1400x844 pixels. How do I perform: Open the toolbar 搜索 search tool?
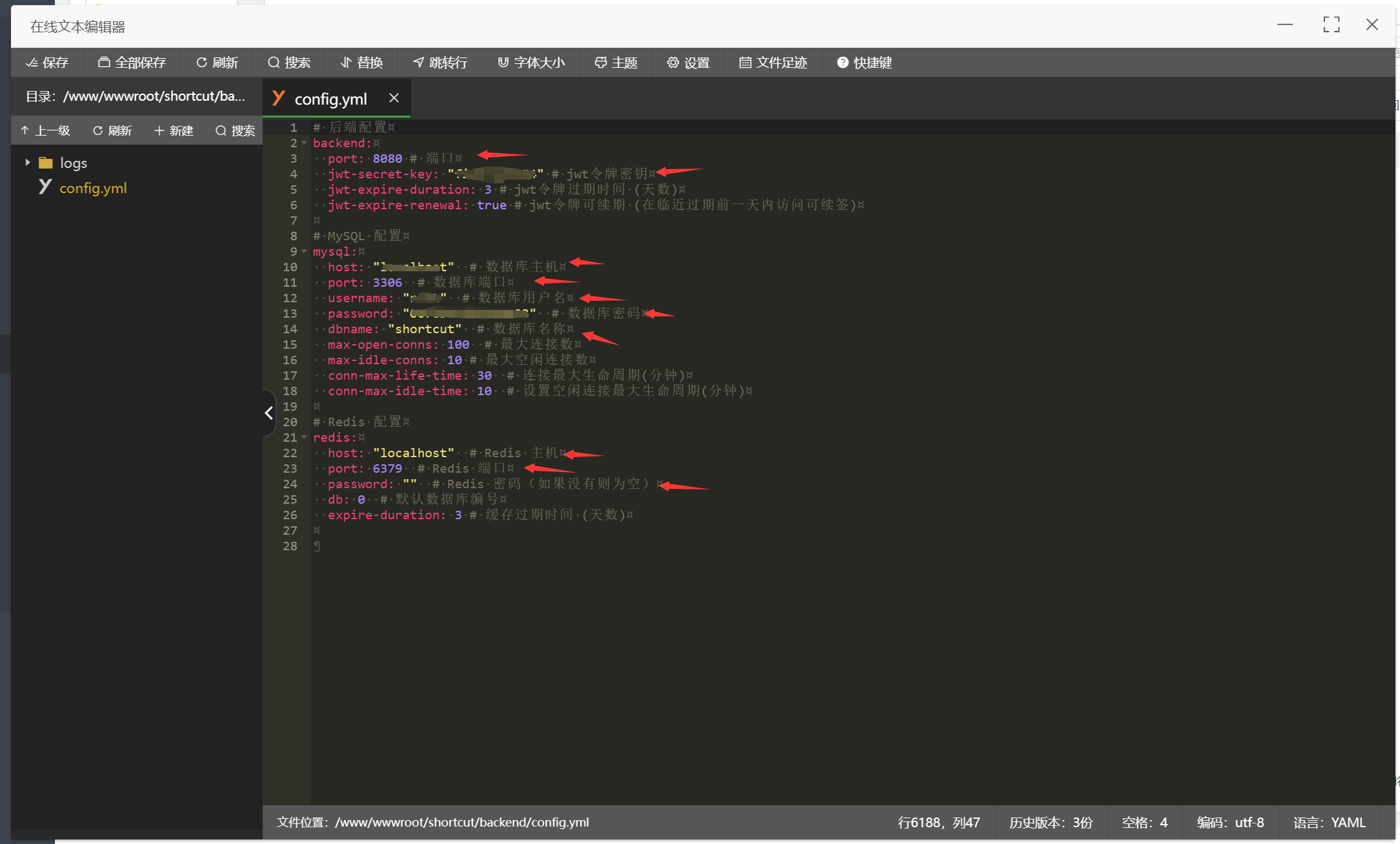(289, 63)
